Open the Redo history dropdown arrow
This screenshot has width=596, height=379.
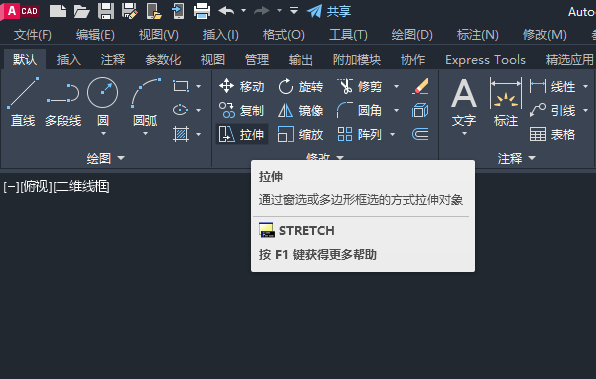pyautogui.click(x=279, y=11)
